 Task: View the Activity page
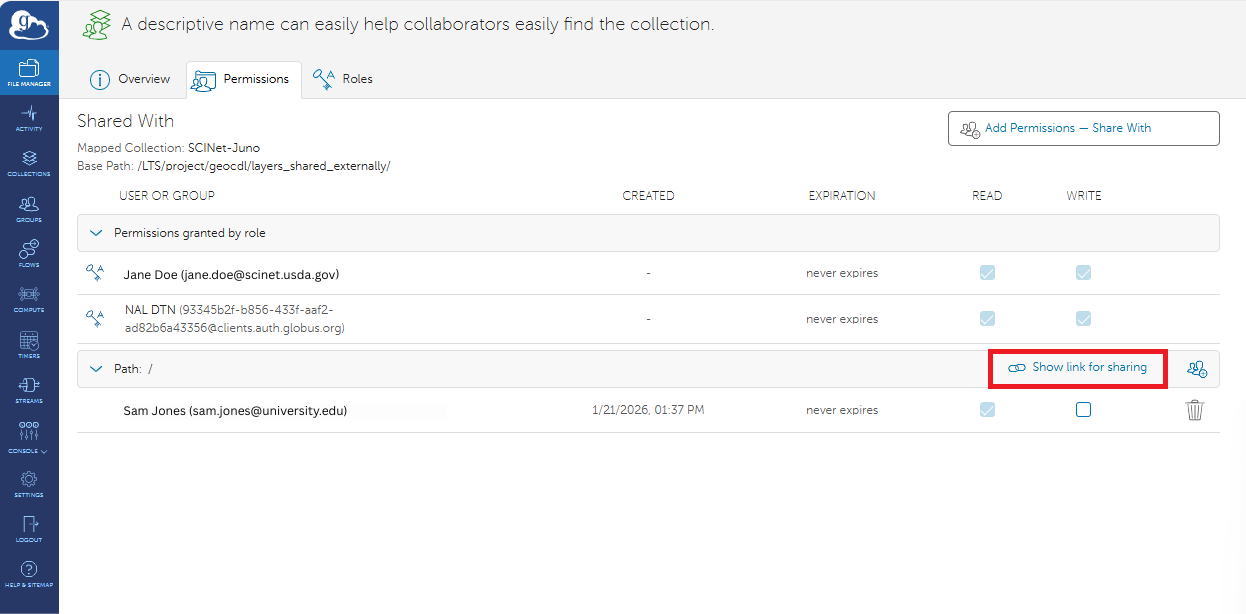[x=29, y=118]
